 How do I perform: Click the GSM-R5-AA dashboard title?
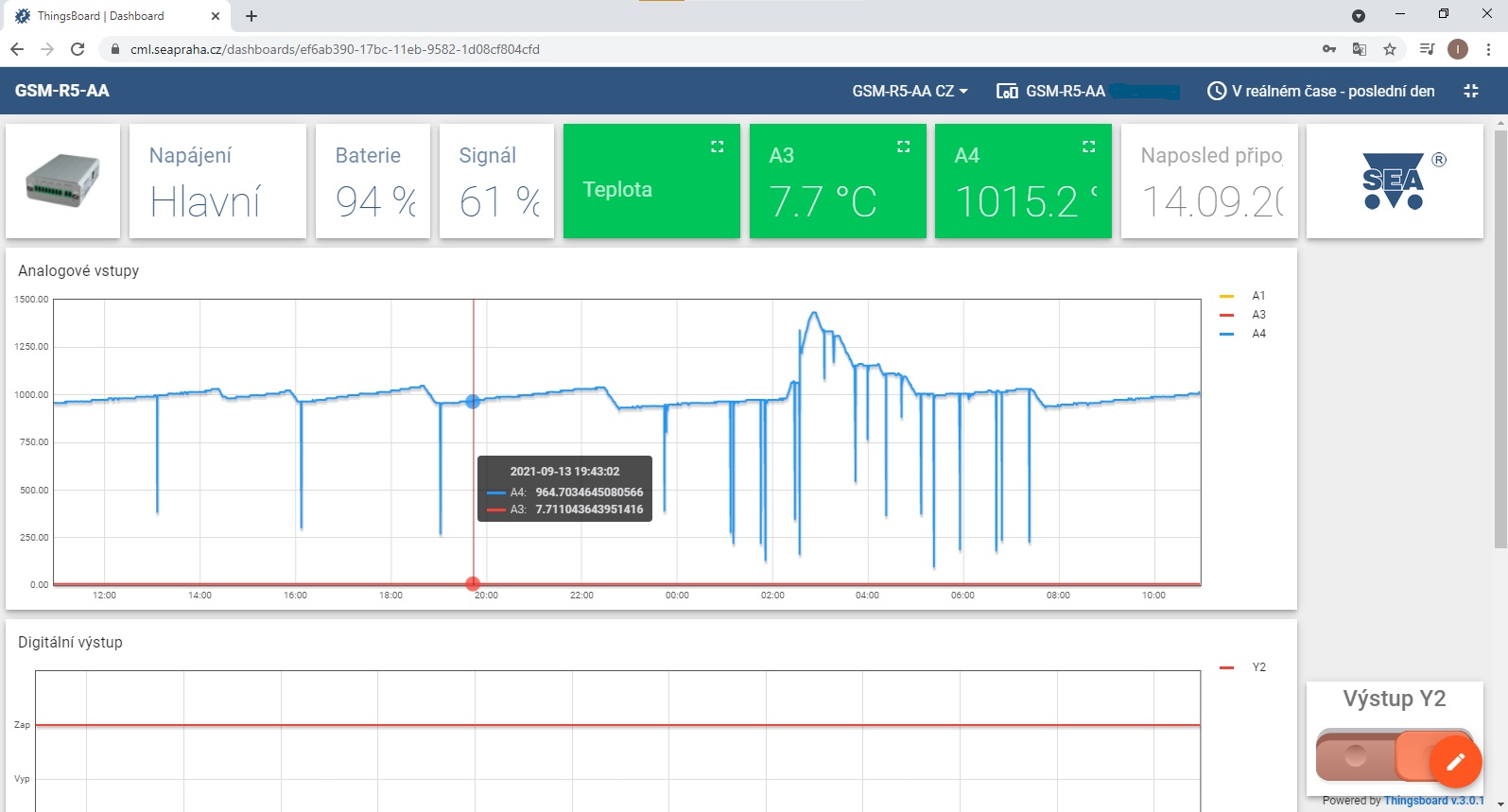coord(62,91)
